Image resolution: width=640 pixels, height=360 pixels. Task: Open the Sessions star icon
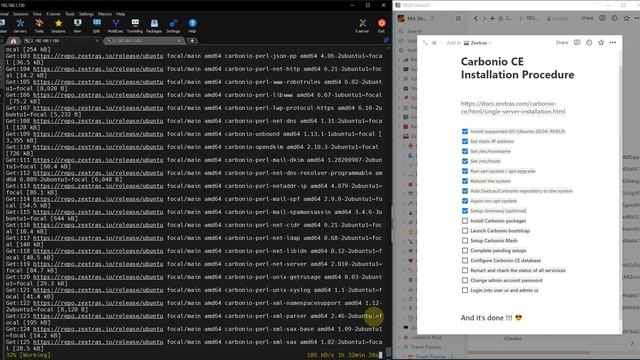(x=58, y=26)
